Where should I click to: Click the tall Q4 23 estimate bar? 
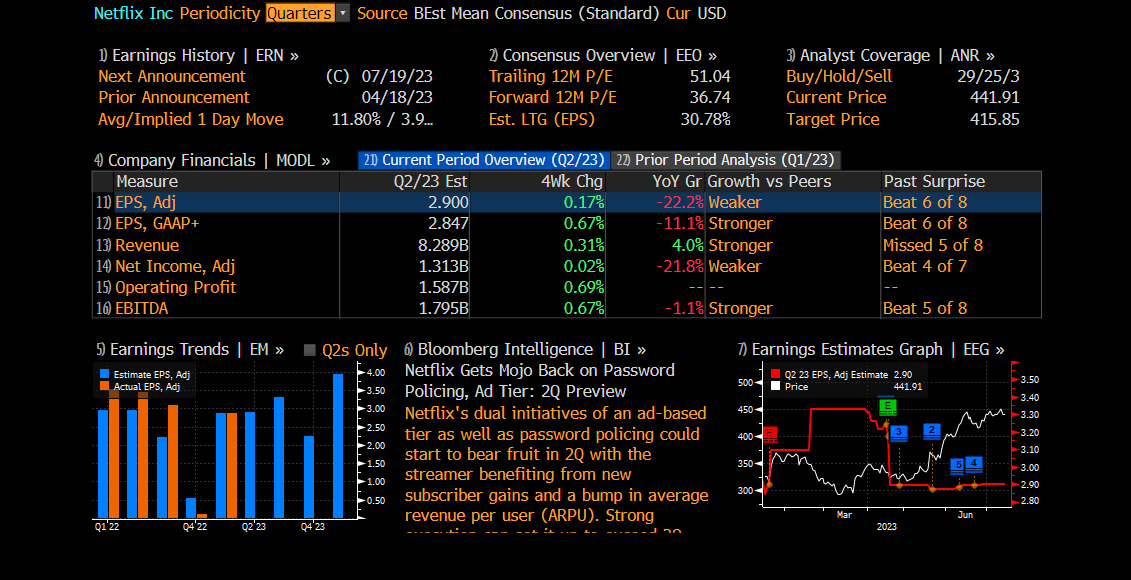point(338,446)
